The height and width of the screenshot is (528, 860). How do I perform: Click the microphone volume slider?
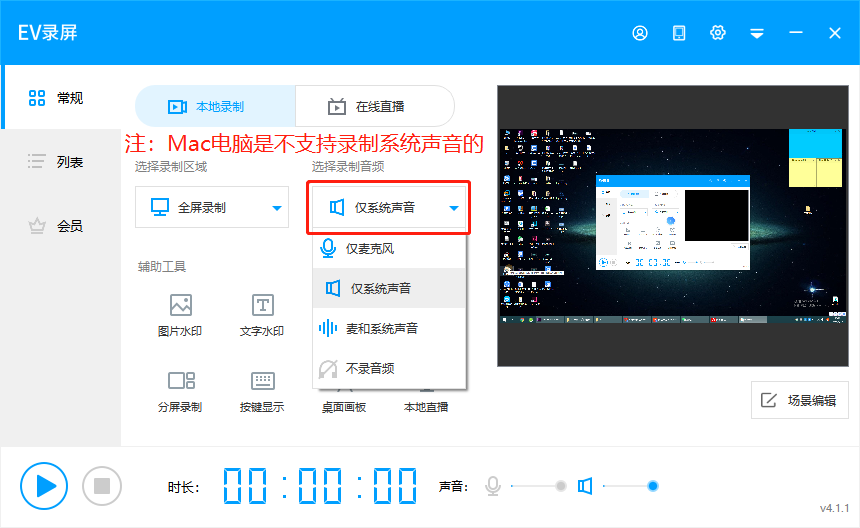pos(538,486)
